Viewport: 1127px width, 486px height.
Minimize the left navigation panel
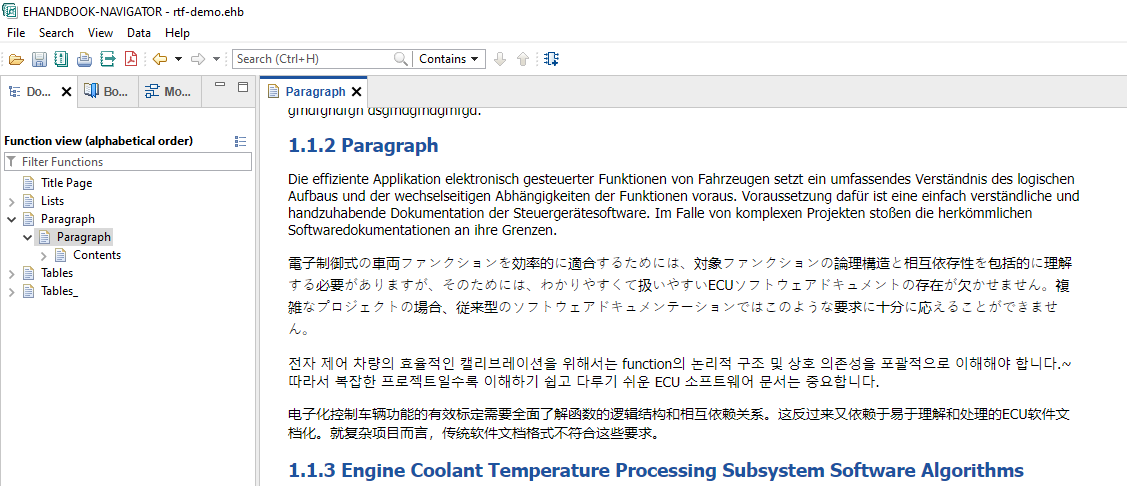(x=218, y=88)
